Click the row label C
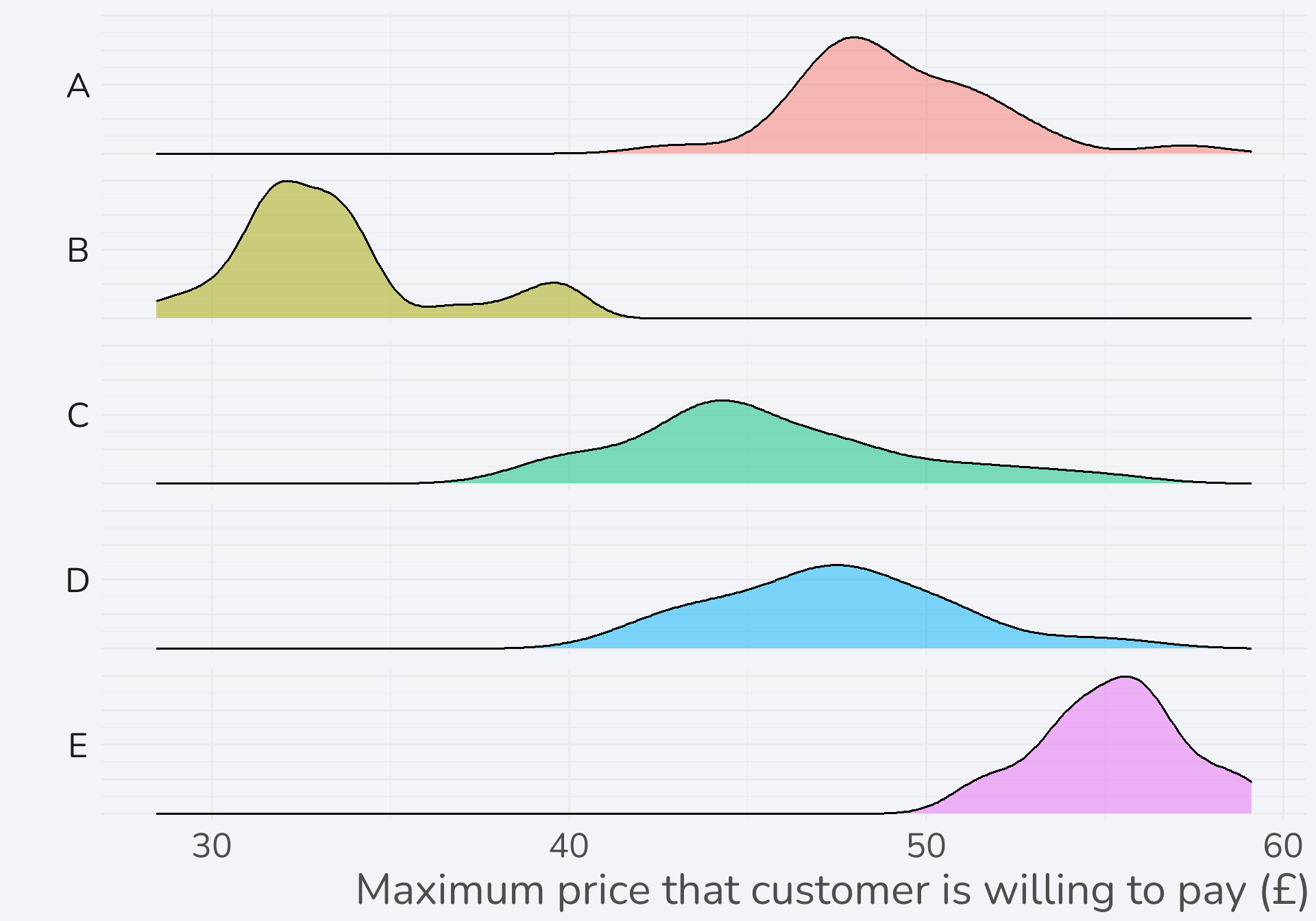 78,416
